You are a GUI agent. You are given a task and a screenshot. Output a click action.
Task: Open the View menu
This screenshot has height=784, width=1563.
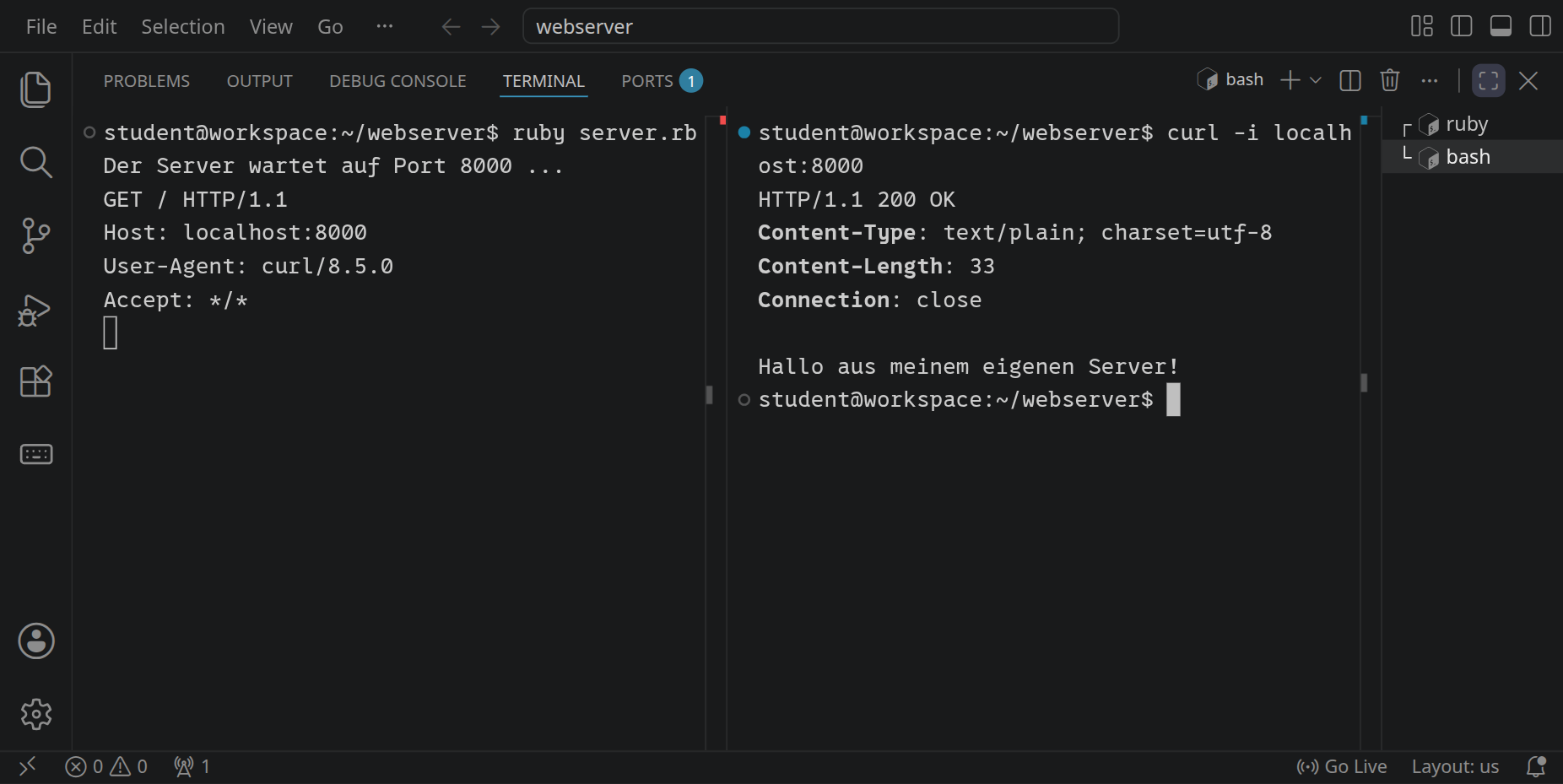click(x=271, y=27)
